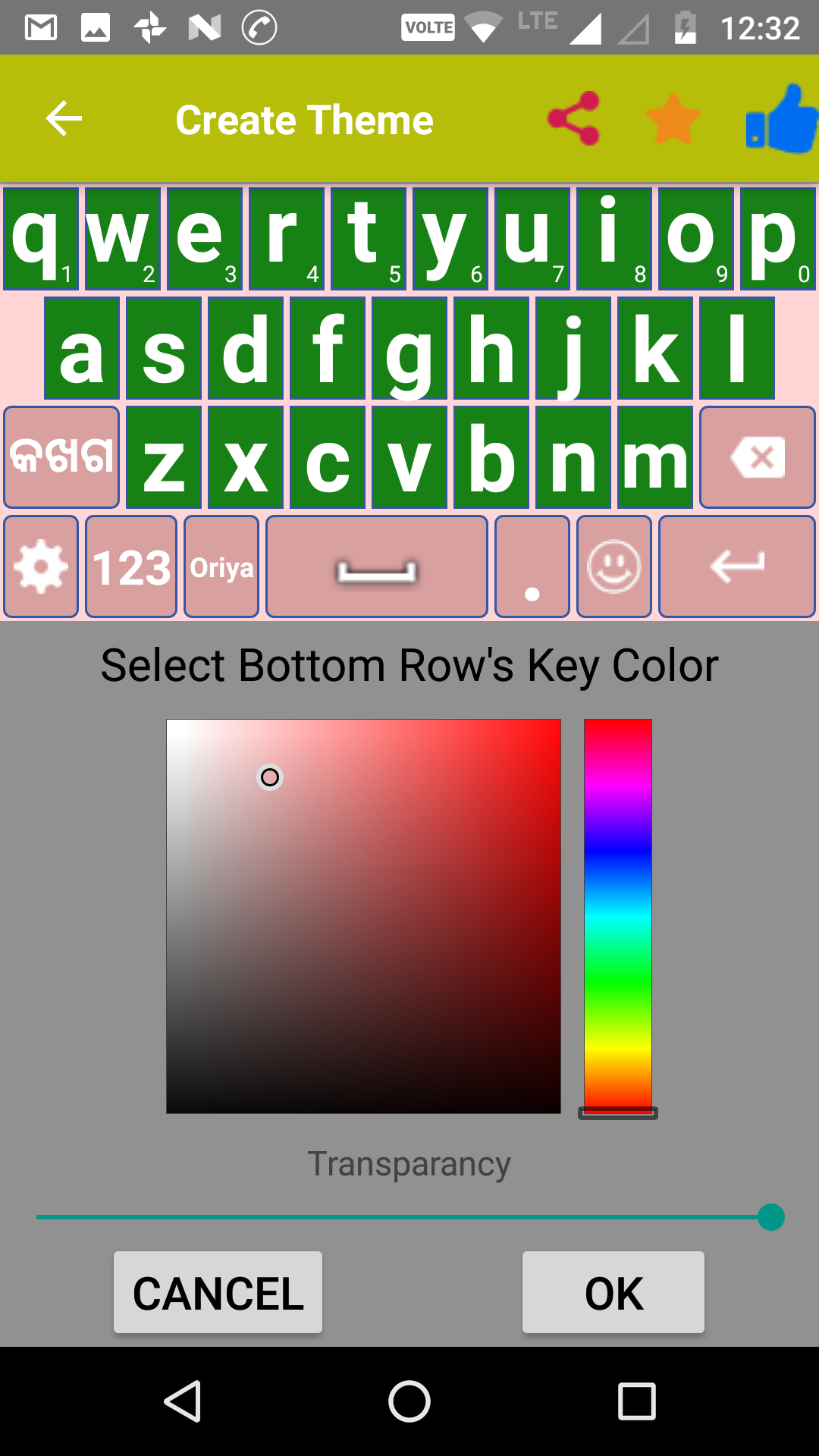Image resolution: width=819 pixels, height=1456 pixels.
Task: Tap the g key
Action: click(409, 348)
